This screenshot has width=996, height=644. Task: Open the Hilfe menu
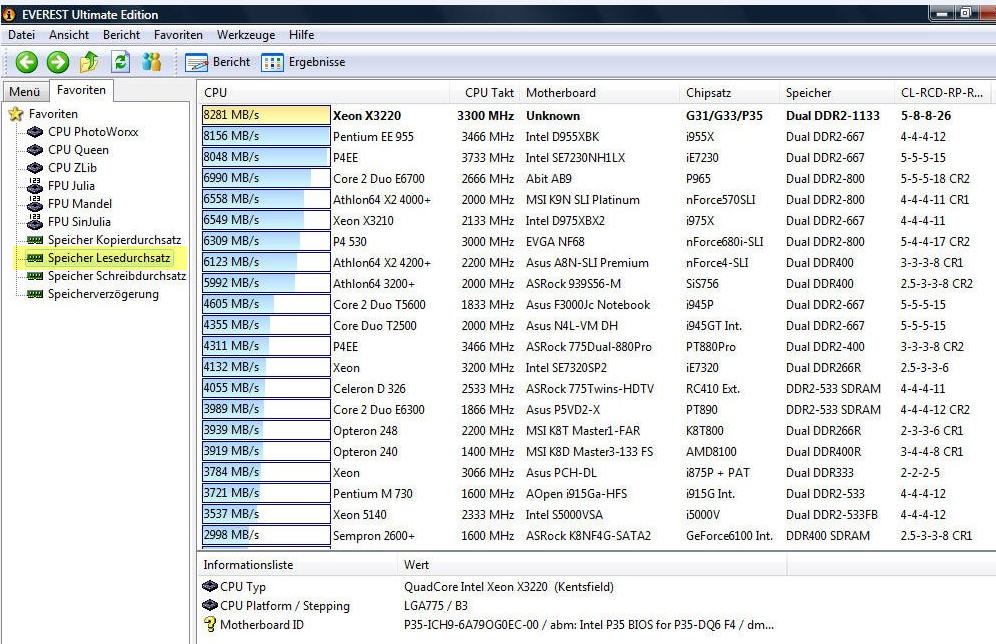(x=302, y=35)
